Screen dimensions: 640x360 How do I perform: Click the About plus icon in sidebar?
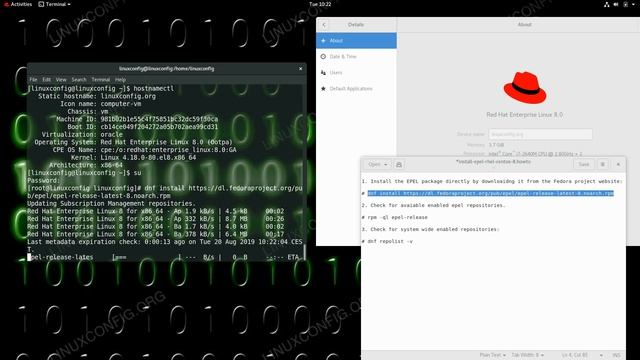[323, 40]
